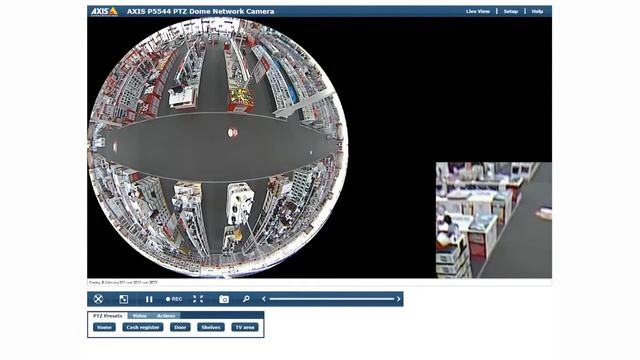Open fullscreen view with the expand arrows icon
The height and width of the screenshot is (360, 640).
pyautogui.click(x=198, y=299)
